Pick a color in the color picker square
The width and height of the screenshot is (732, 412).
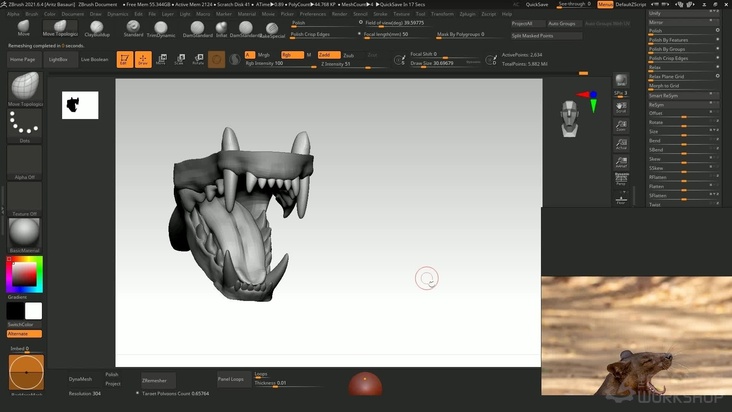point(25,275)
